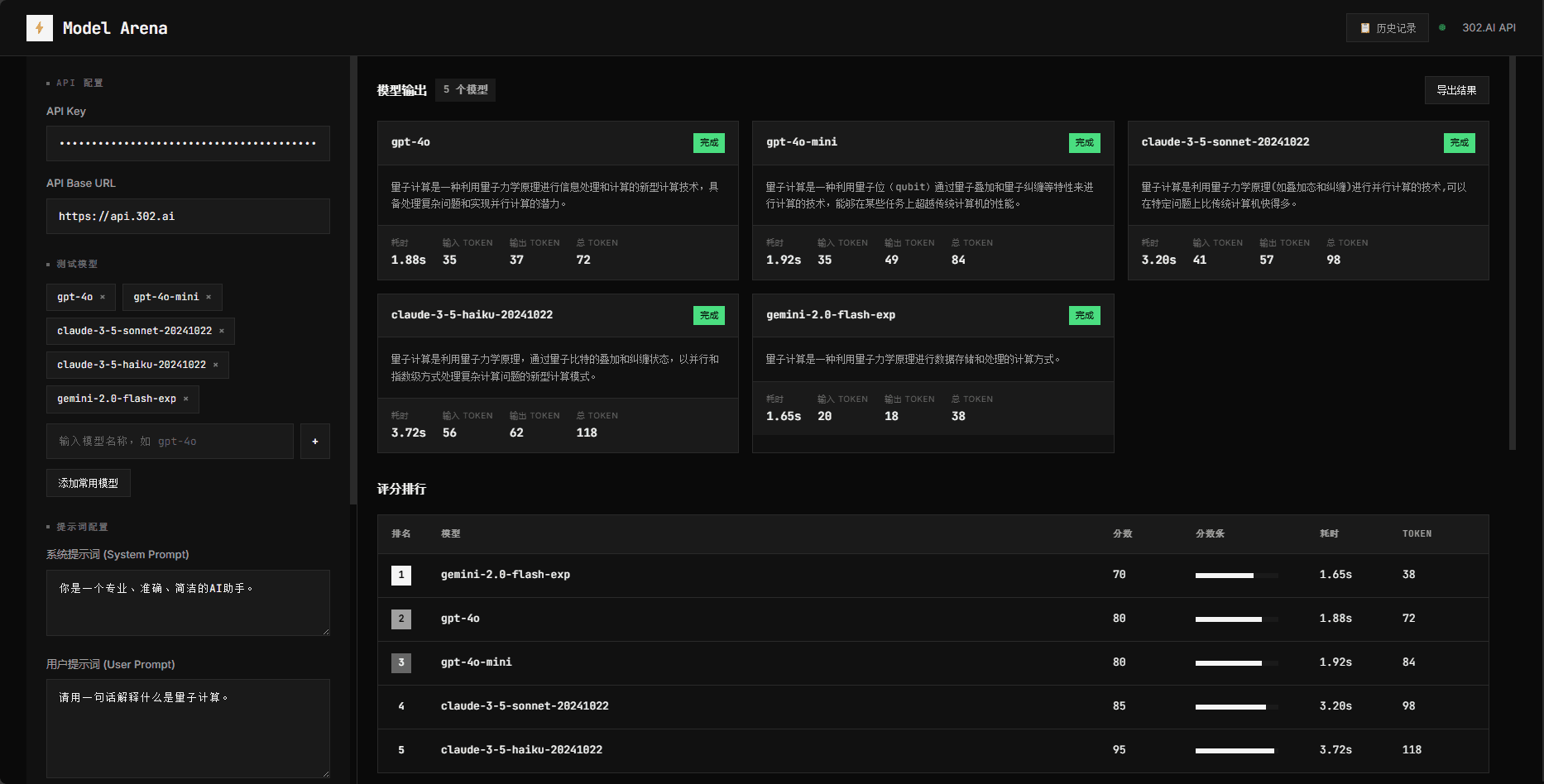1544x784 pixels.
Task: Edit the User Prompt text area
Action: tap(188, 728)
